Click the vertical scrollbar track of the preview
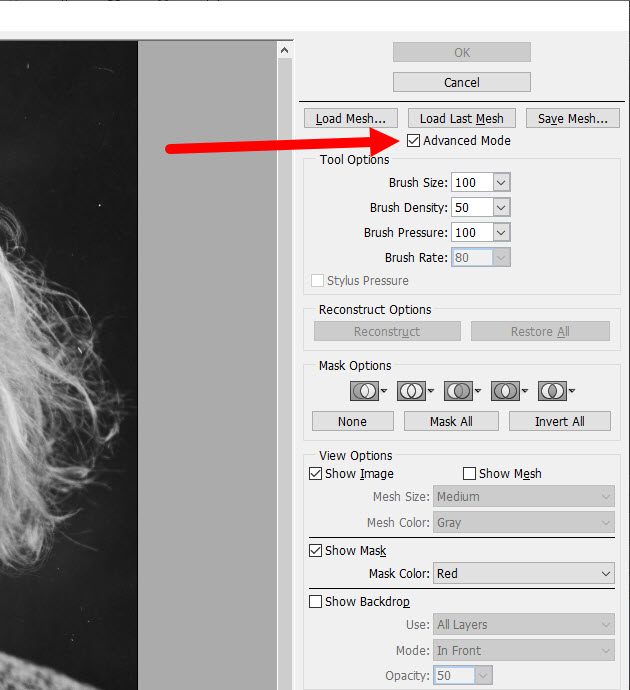The height and width of the screenshot is (690, 630). (x=285, y=374)
